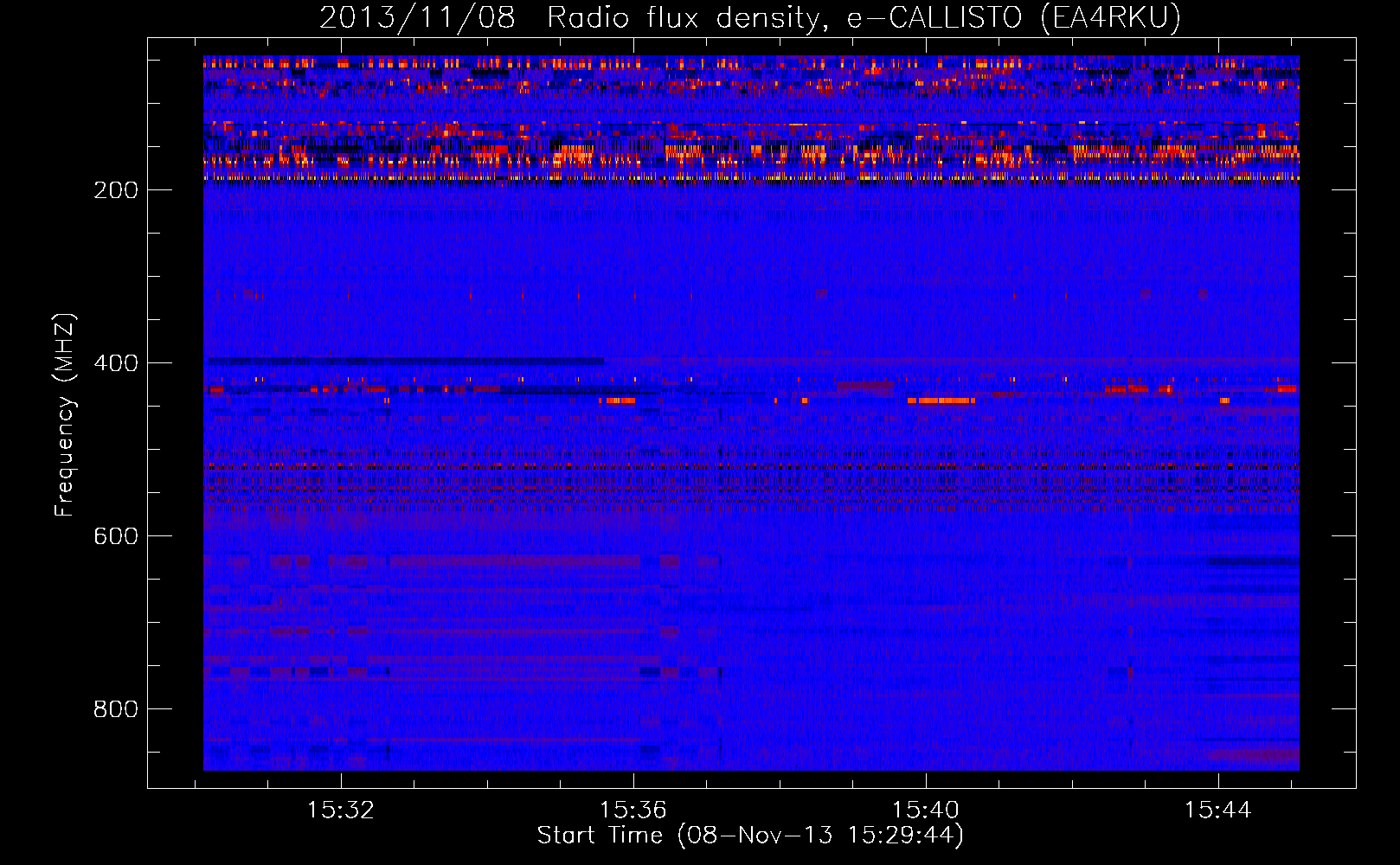1400x865 pixels.
Task: Click the 15:36 time tick label
Action: 633,810
